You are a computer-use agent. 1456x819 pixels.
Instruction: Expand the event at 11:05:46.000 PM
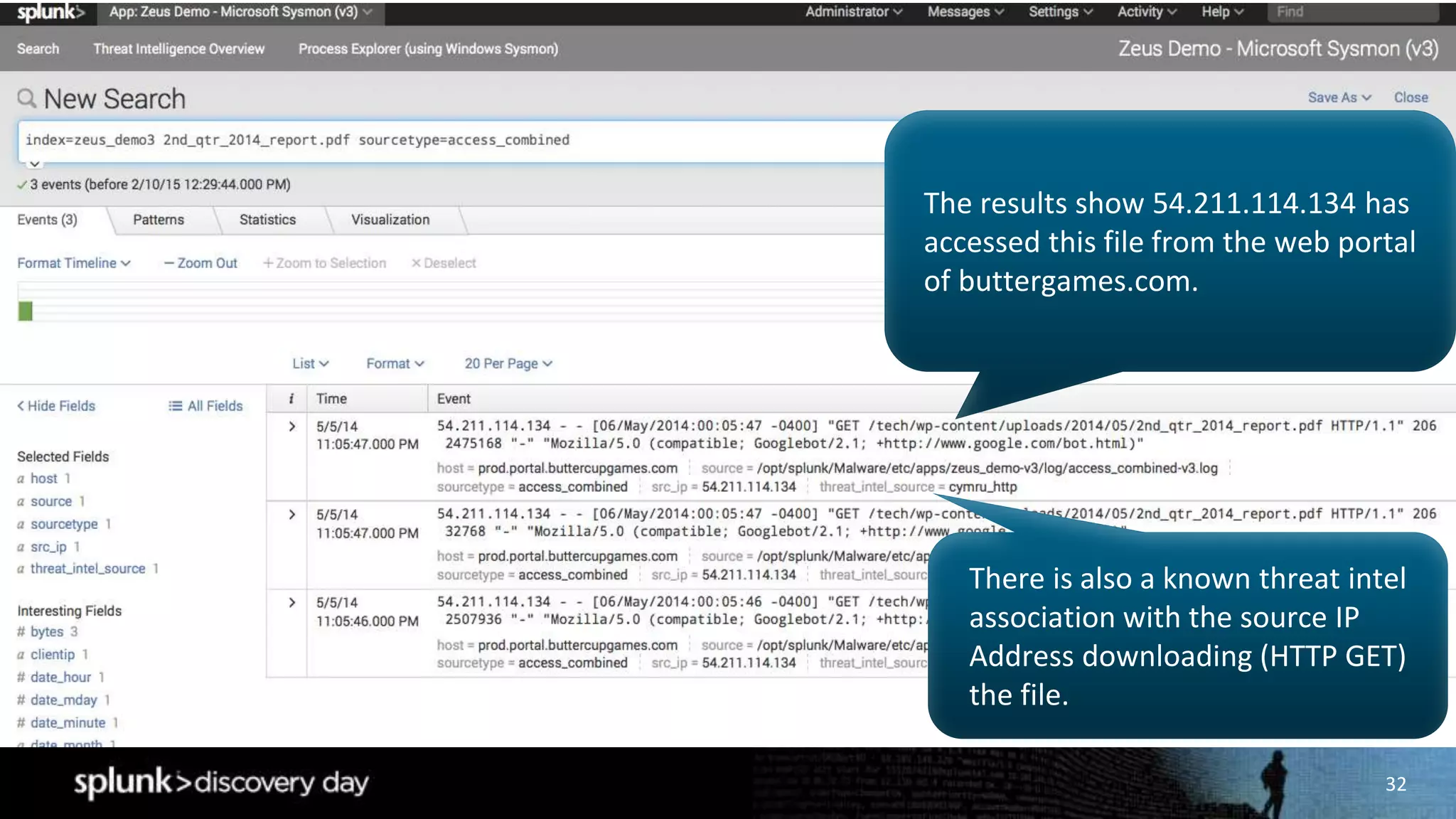(x=291, y=603)
